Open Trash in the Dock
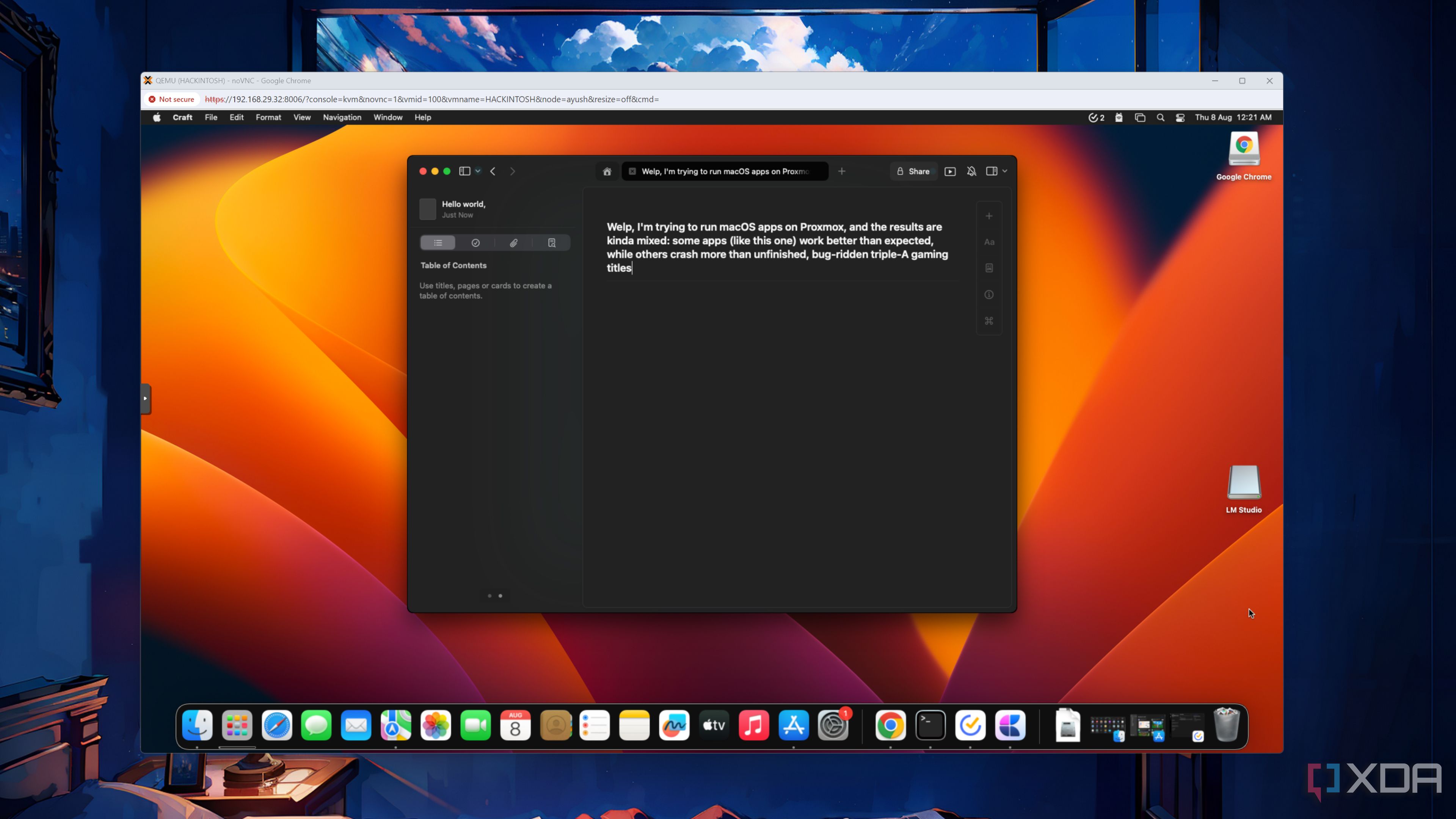 tap(1227, 725)
